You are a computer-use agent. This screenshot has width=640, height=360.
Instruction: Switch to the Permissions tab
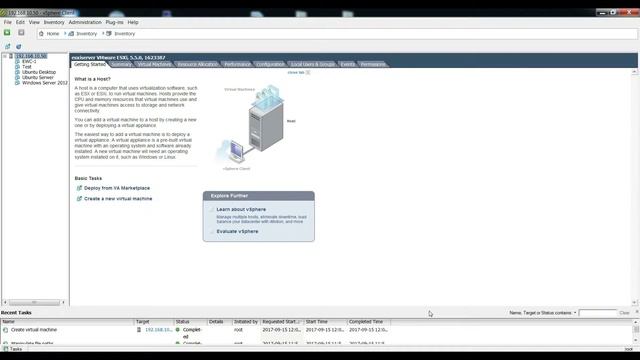click(x=373, y=64)
